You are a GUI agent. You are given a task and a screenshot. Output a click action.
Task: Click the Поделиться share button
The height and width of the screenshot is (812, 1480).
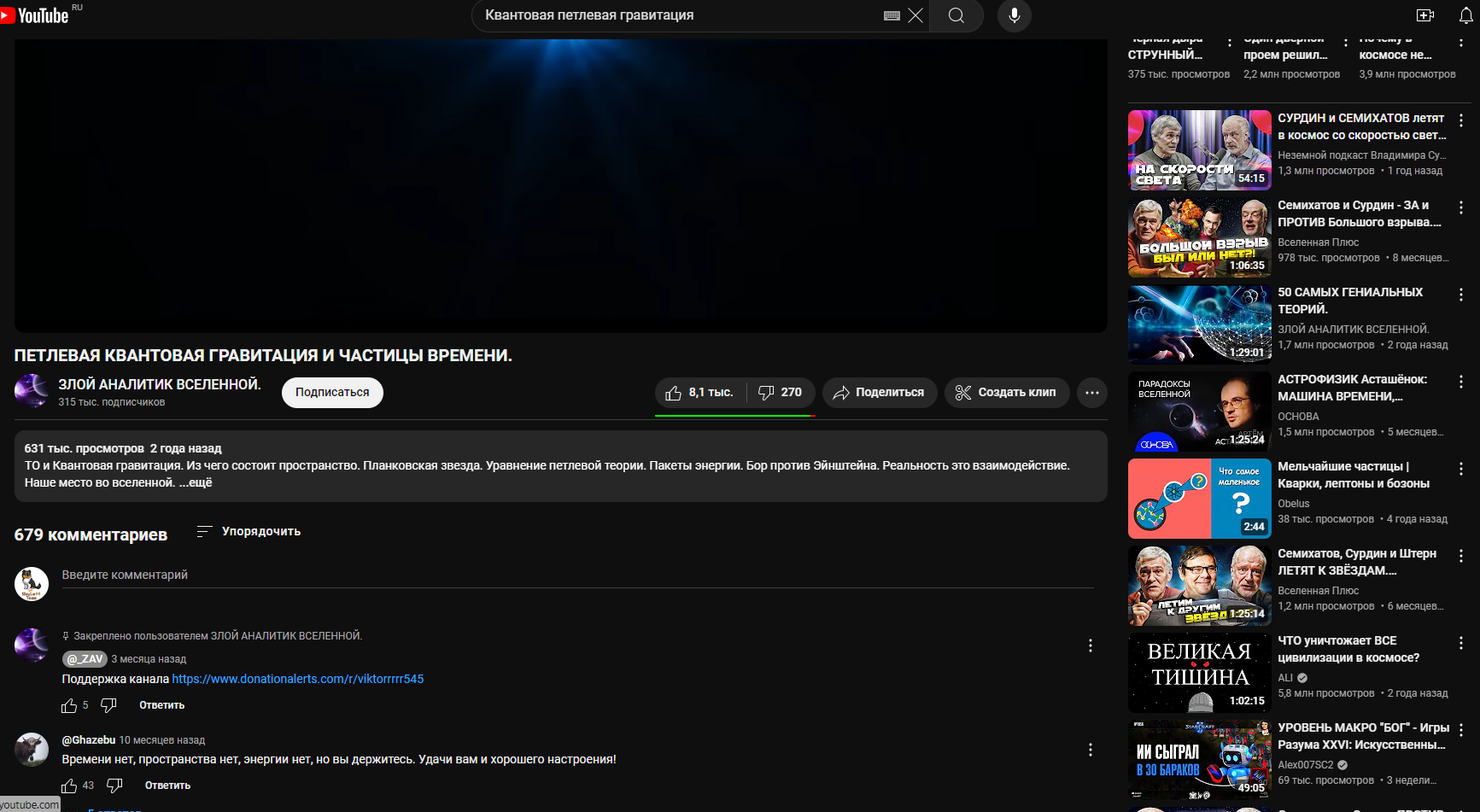(879, 393)
